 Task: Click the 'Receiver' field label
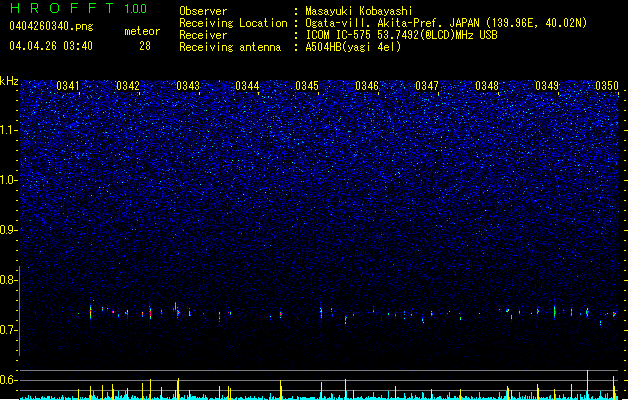point(203,35)
